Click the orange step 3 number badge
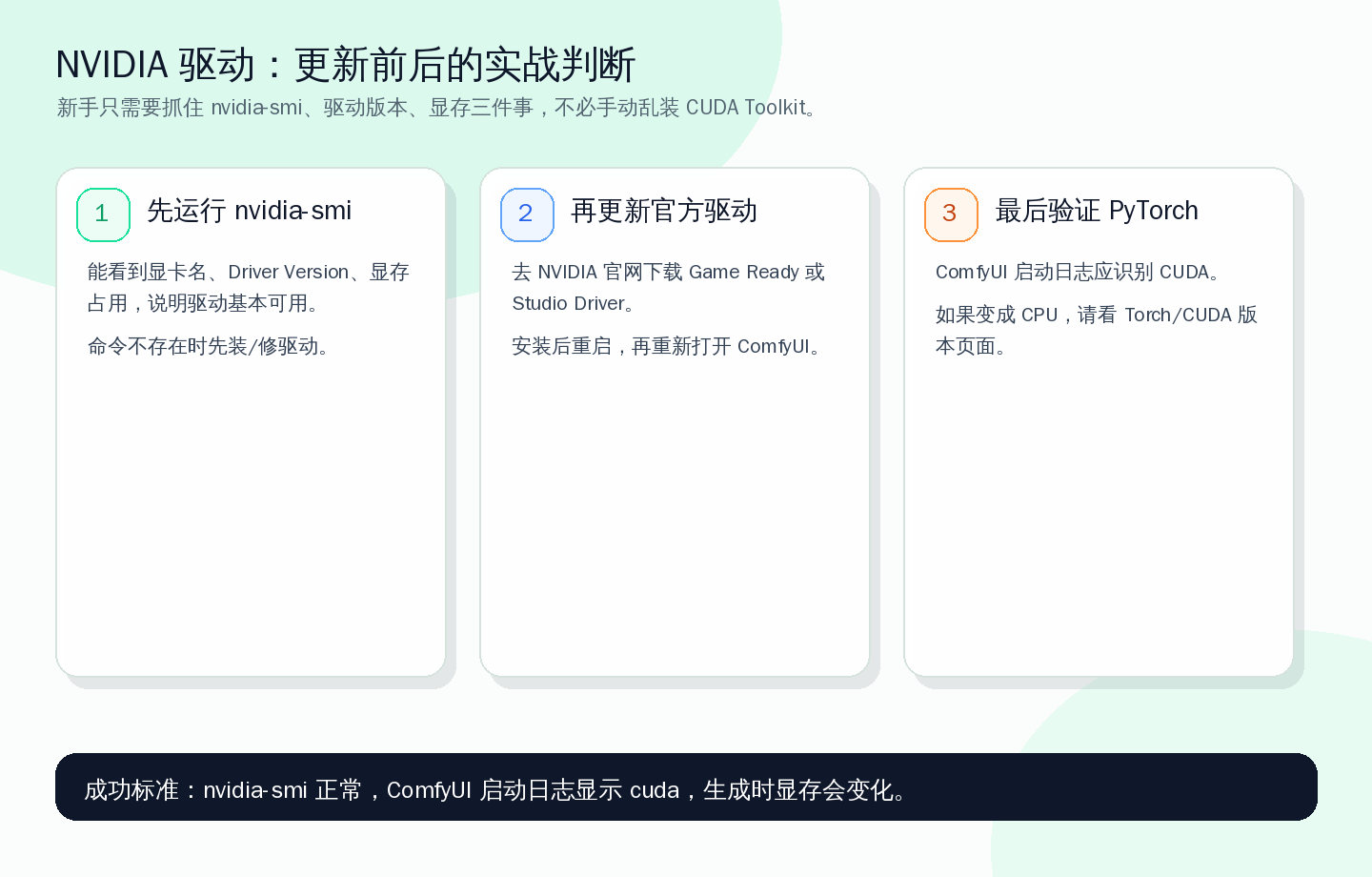 (x=951, y=214)
